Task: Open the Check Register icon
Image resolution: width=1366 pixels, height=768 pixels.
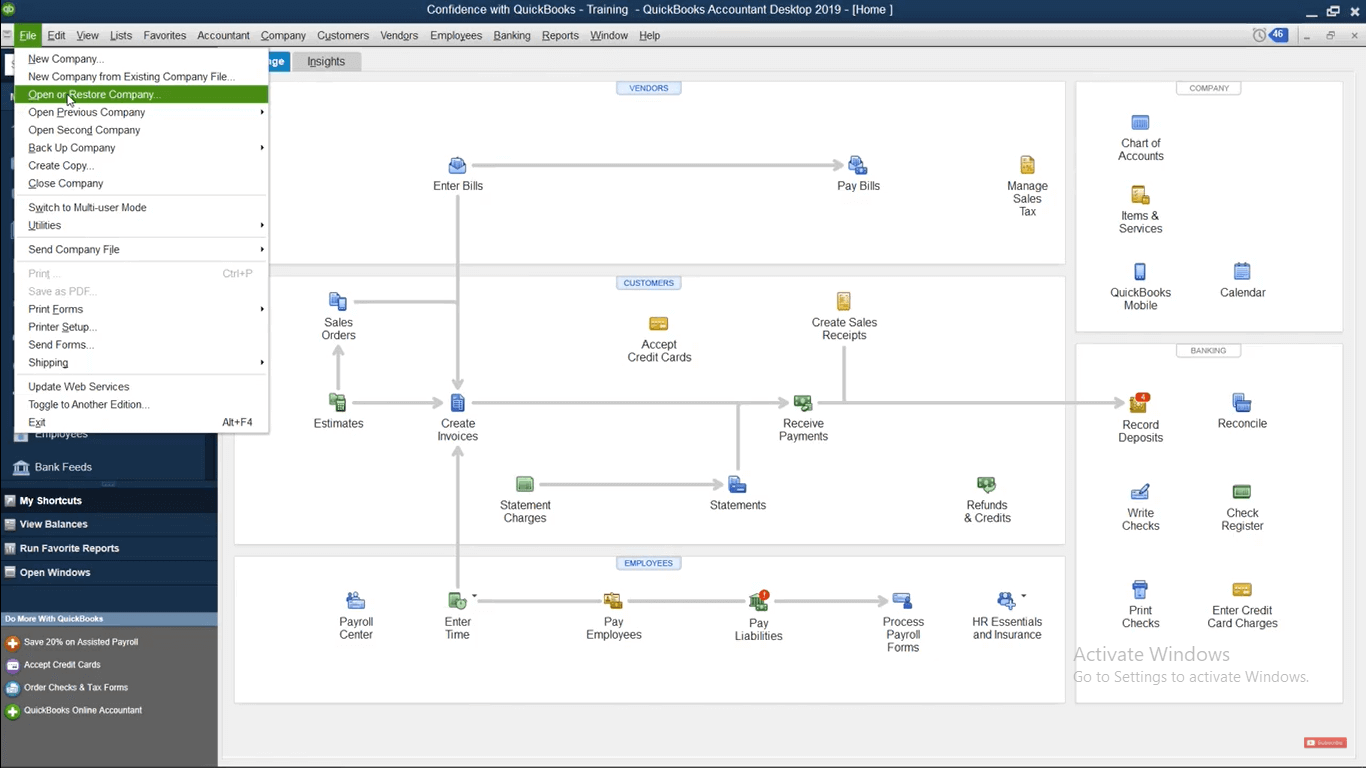Action: click(x=1242, y=491)
